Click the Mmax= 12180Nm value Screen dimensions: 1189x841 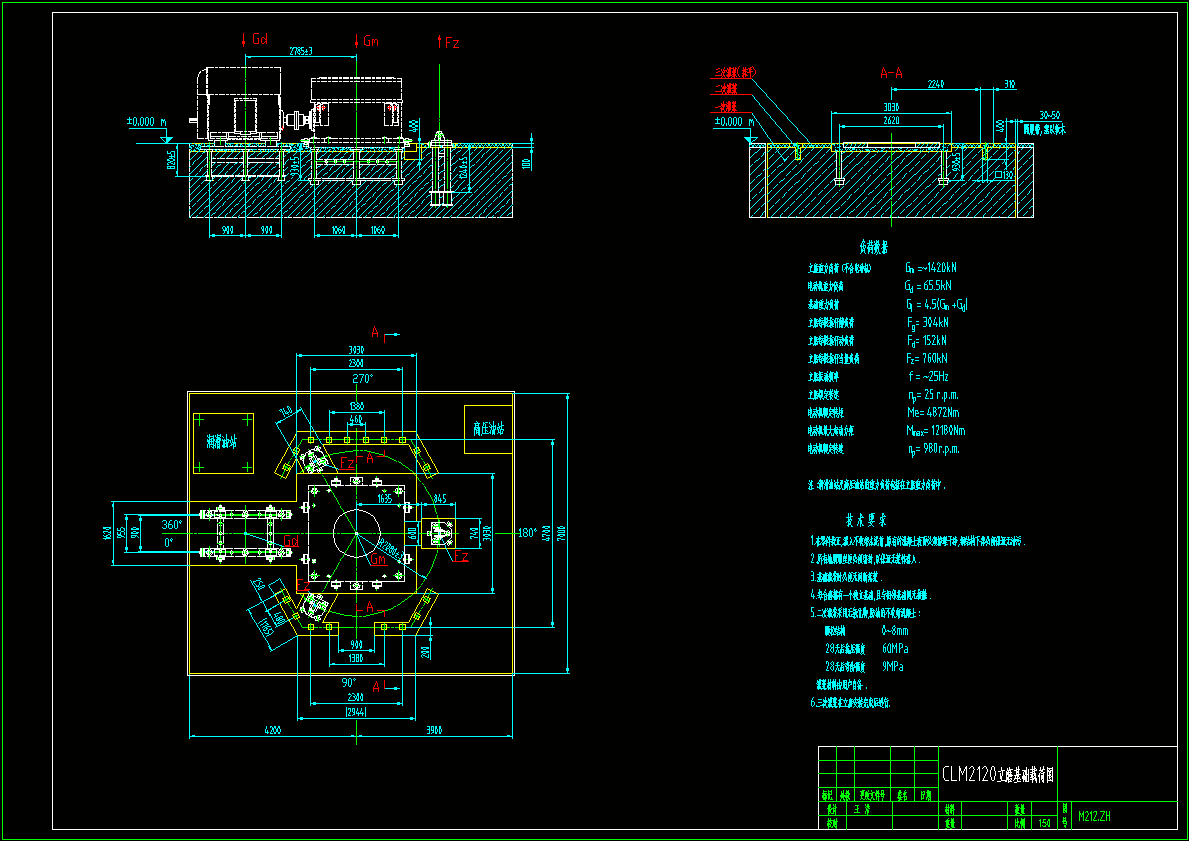click(936, 431)
